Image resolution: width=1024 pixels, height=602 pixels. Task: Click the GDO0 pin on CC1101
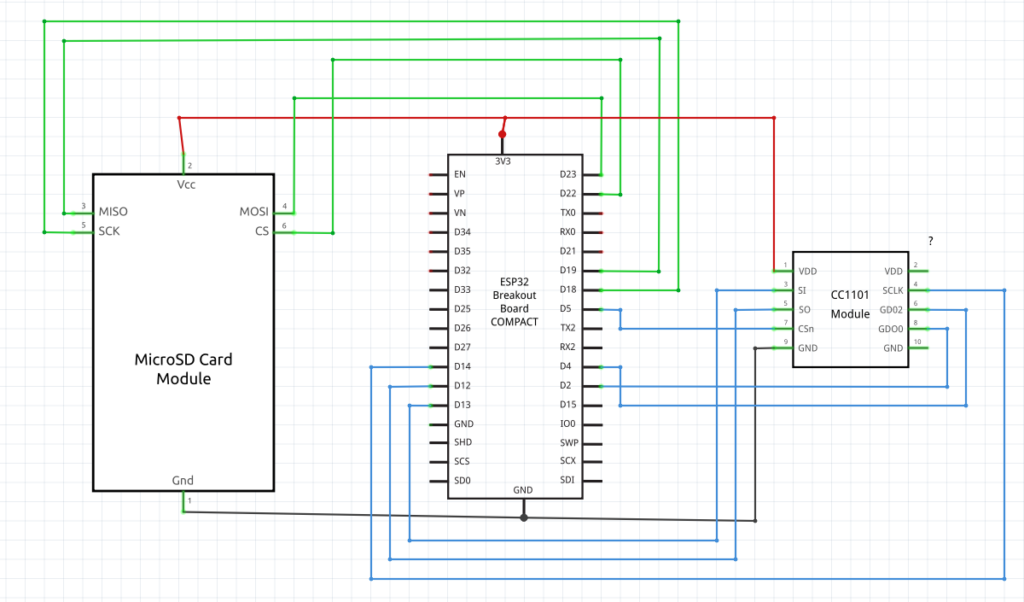pyautogui.click(x=891, y=329)
